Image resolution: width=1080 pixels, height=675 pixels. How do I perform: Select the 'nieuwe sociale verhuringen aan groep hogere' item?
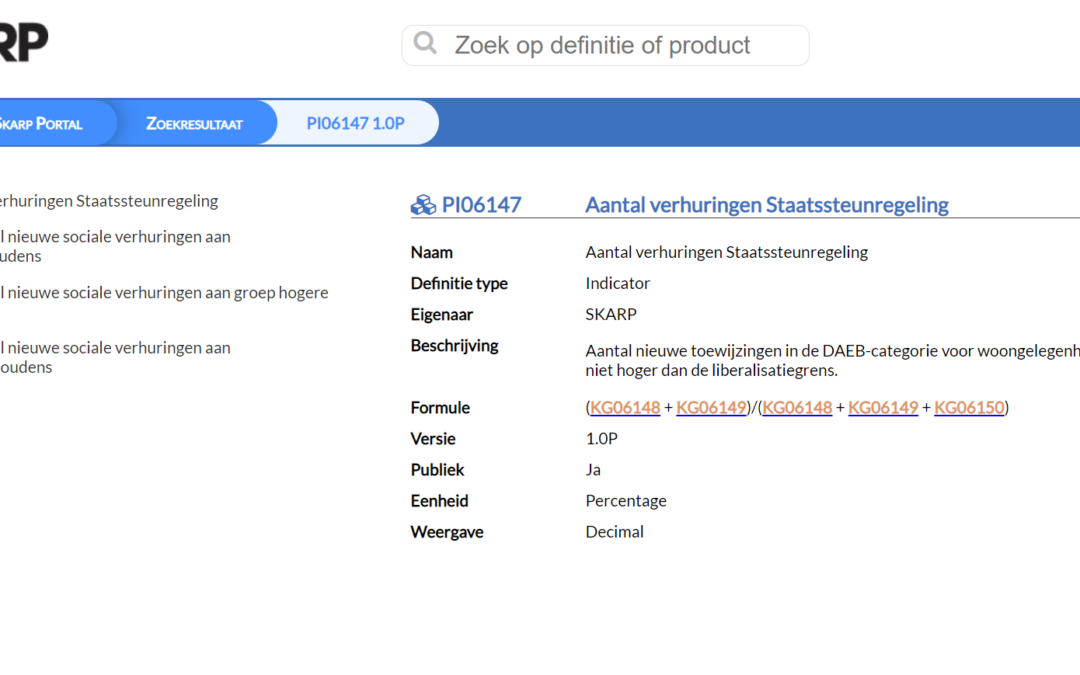click(x=165, y=293)
